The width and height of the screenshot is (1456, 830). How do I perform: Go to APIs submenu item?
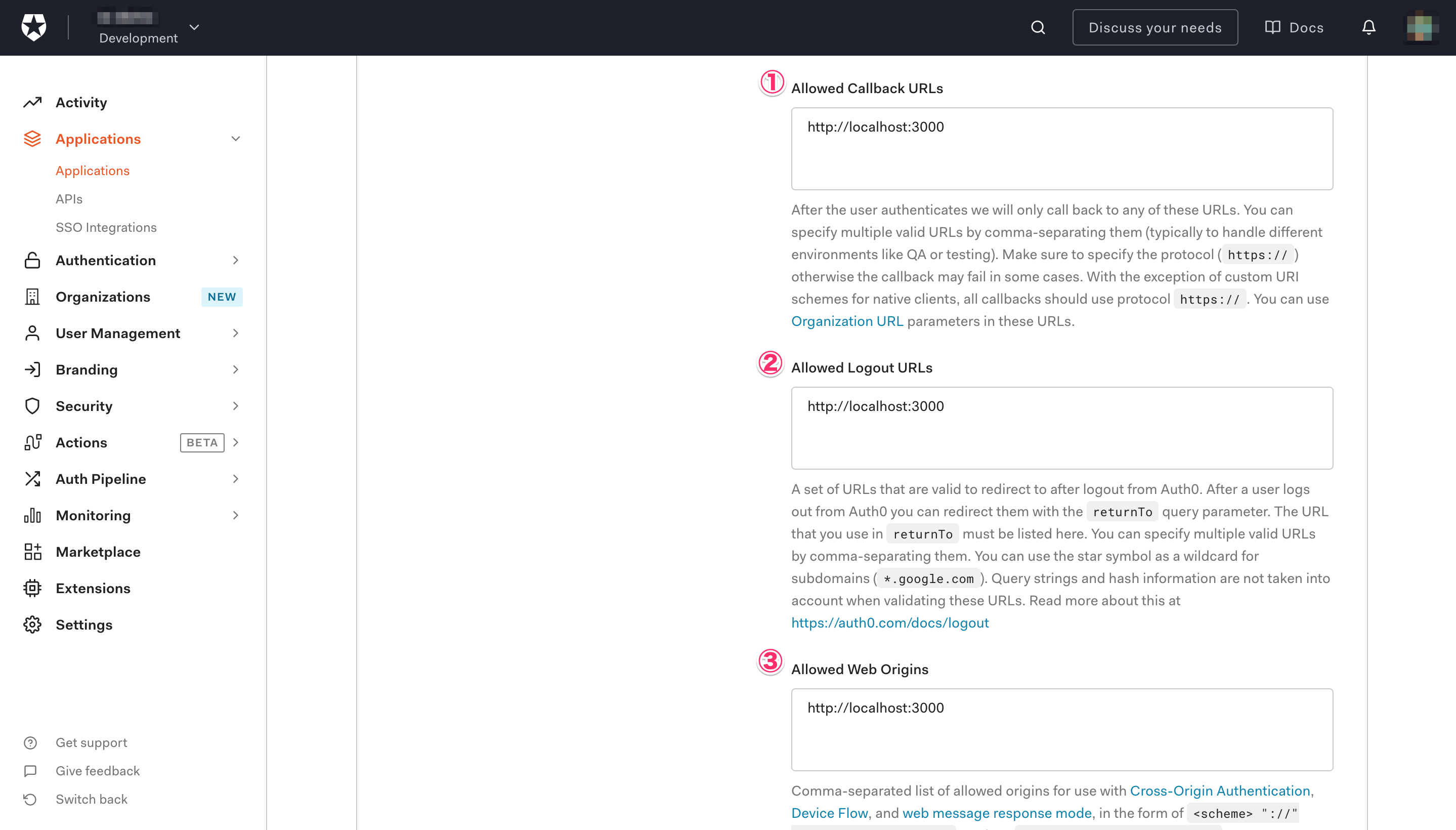pyautogui.click(x=69, y=199)
